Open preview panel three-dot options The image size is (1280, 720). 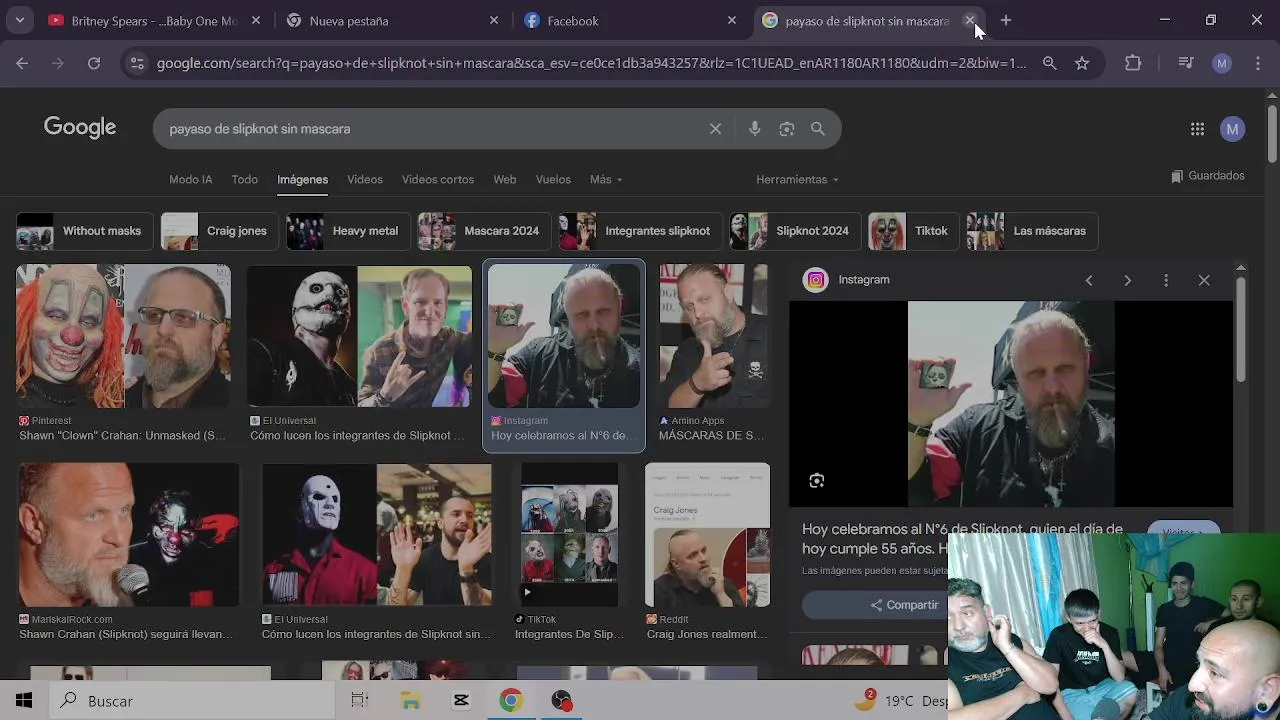coord(1166,281)
